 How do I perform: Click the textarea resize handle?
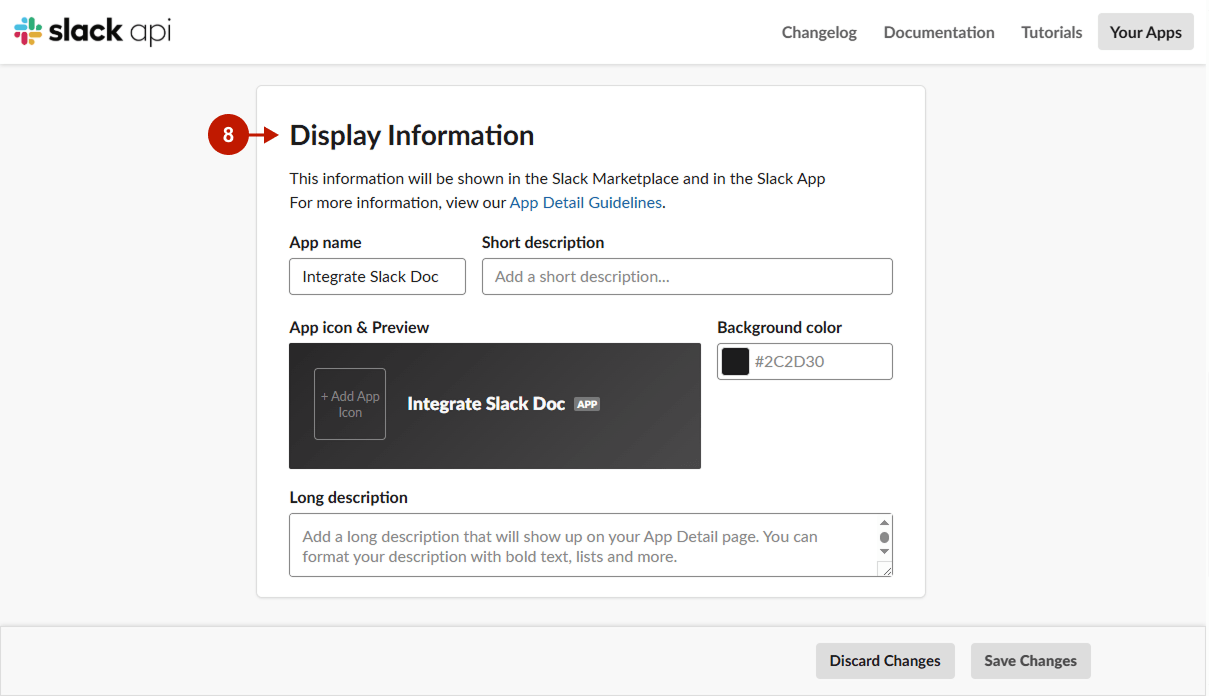tap(884, 568)
